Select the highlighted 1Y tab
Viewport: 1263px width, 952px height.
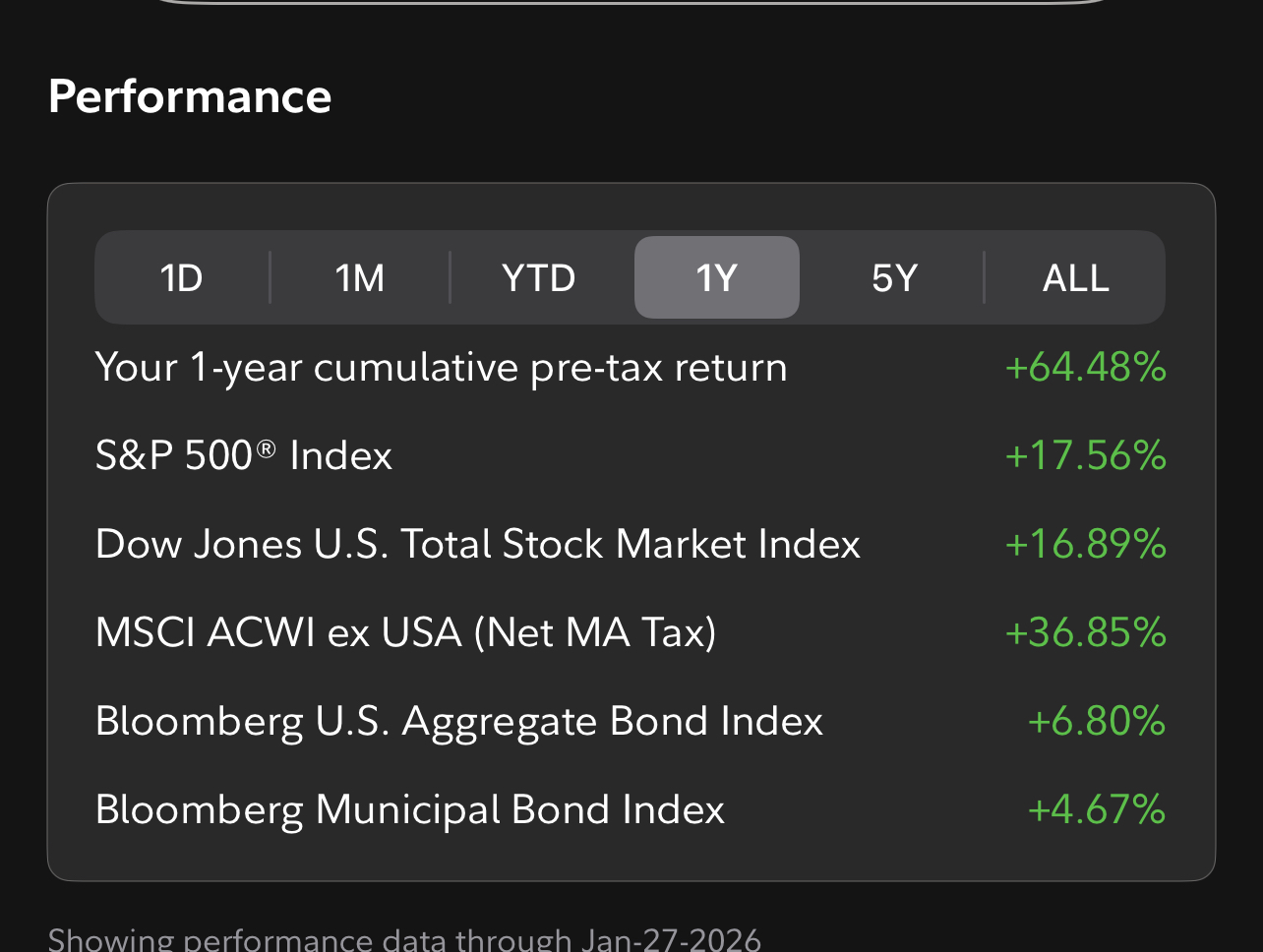717,277
